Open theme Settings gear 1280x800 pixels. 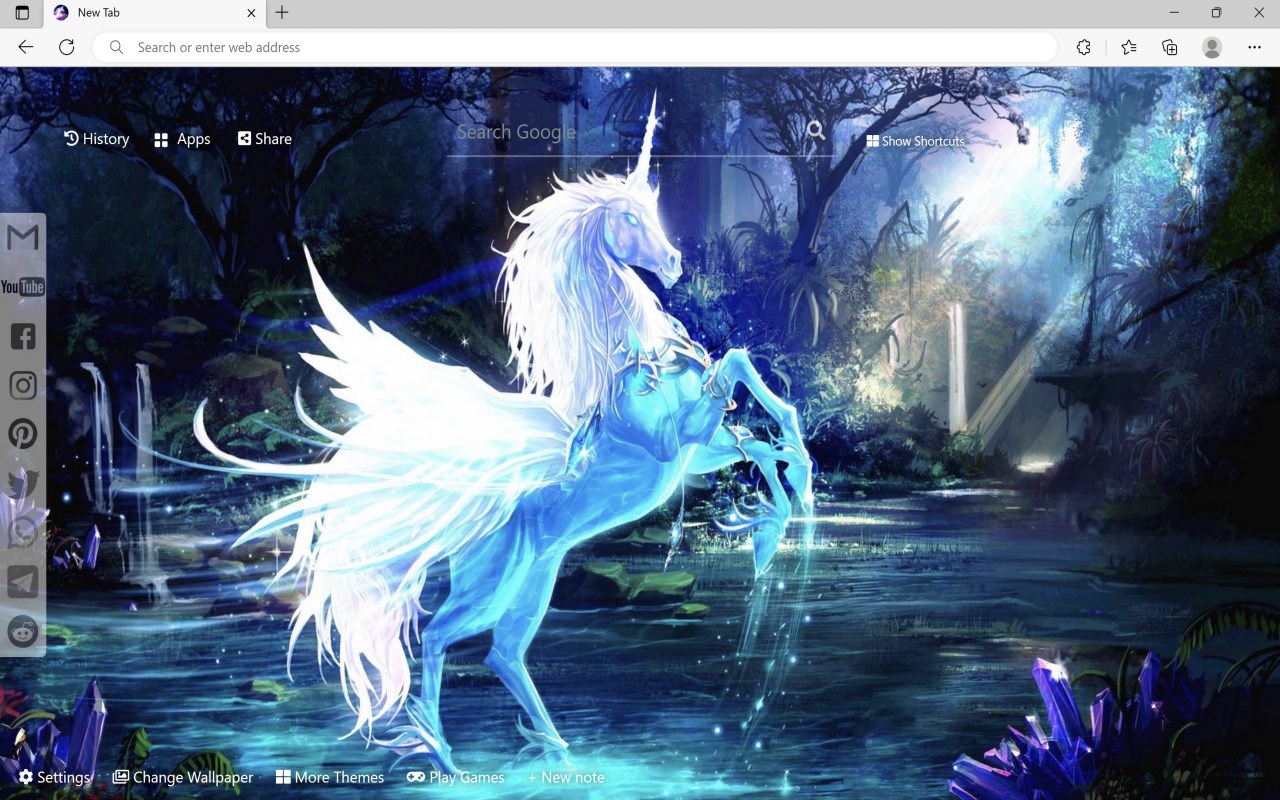[x=55, y=777]
